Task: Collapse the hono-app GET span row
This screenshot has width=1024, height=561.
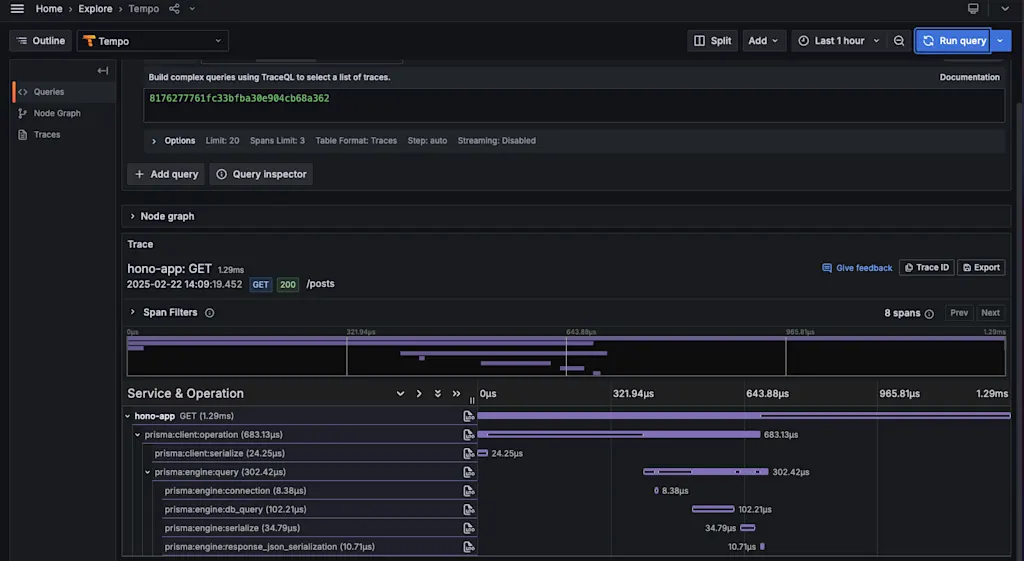Action: [128, 416]
